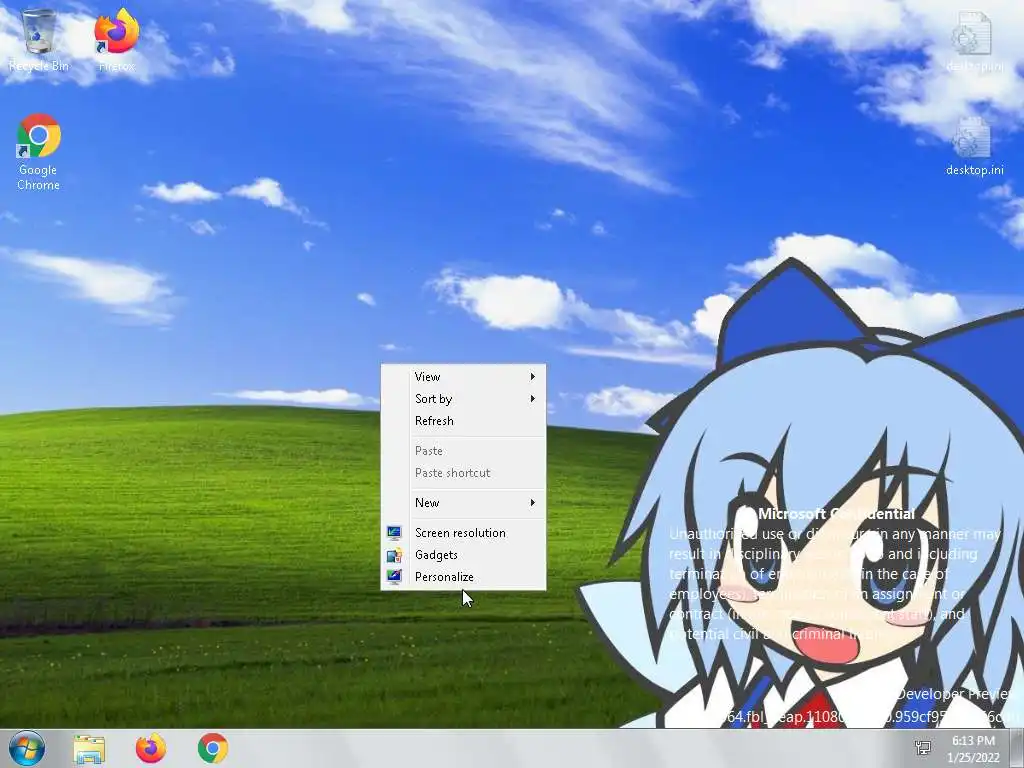Screen dimensions: 1024x768
Task: Click the Gadgets icon in the menu
Action: pos(394,555)
